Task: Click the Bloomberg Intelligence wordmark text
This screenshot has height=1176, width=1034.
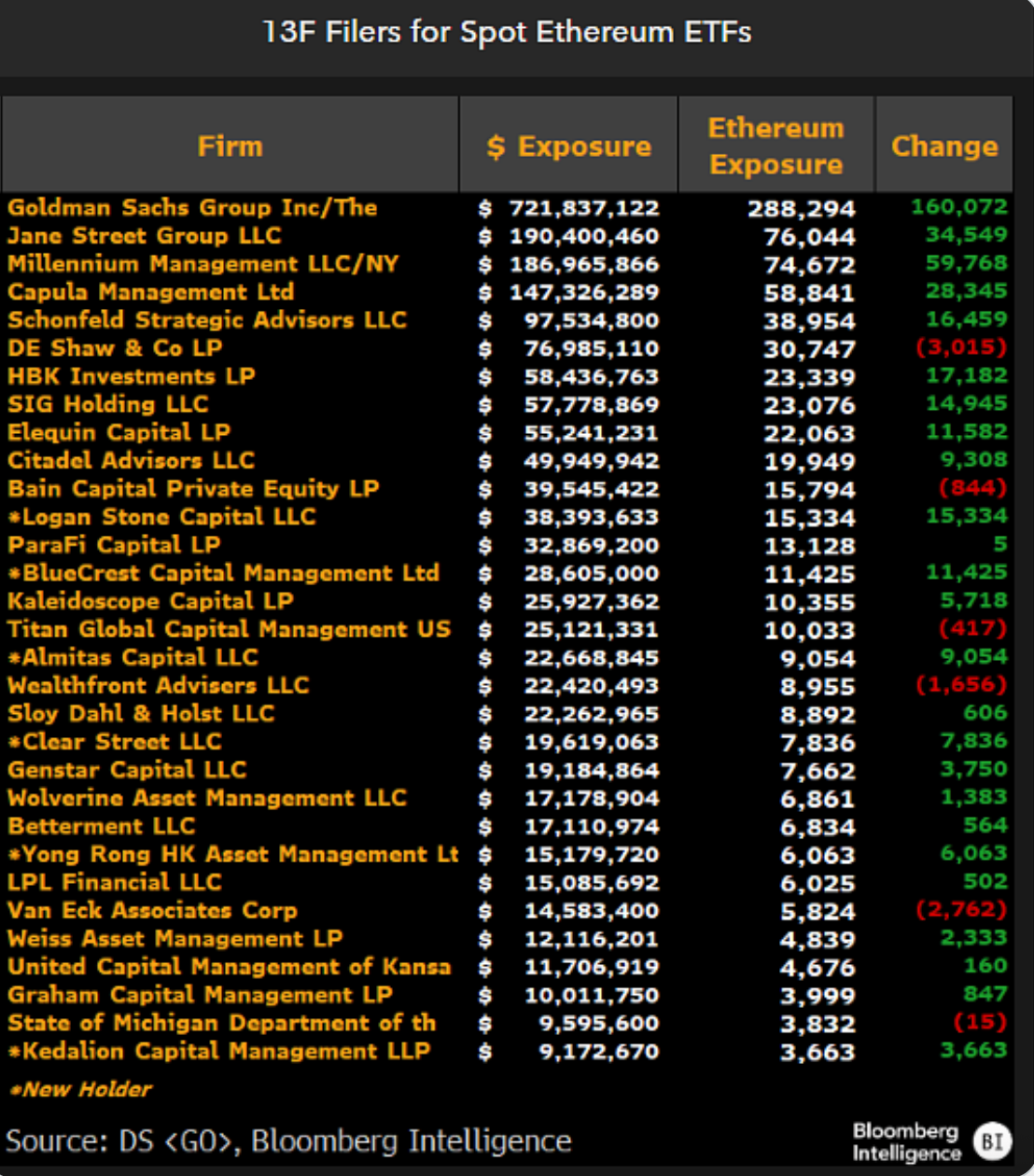Action: [906, 1141]
